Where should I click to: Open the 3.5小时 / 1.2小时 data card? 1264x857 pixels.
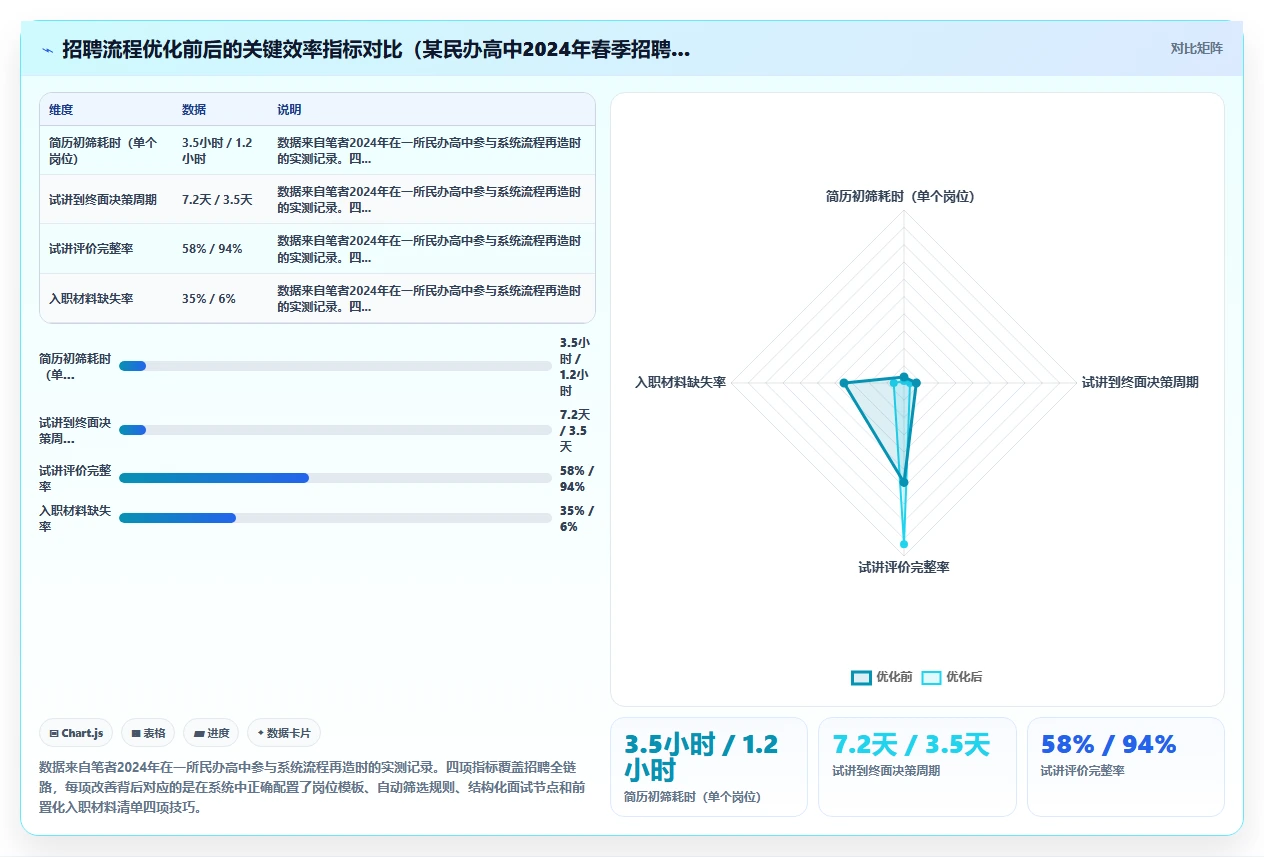(709, 767)
